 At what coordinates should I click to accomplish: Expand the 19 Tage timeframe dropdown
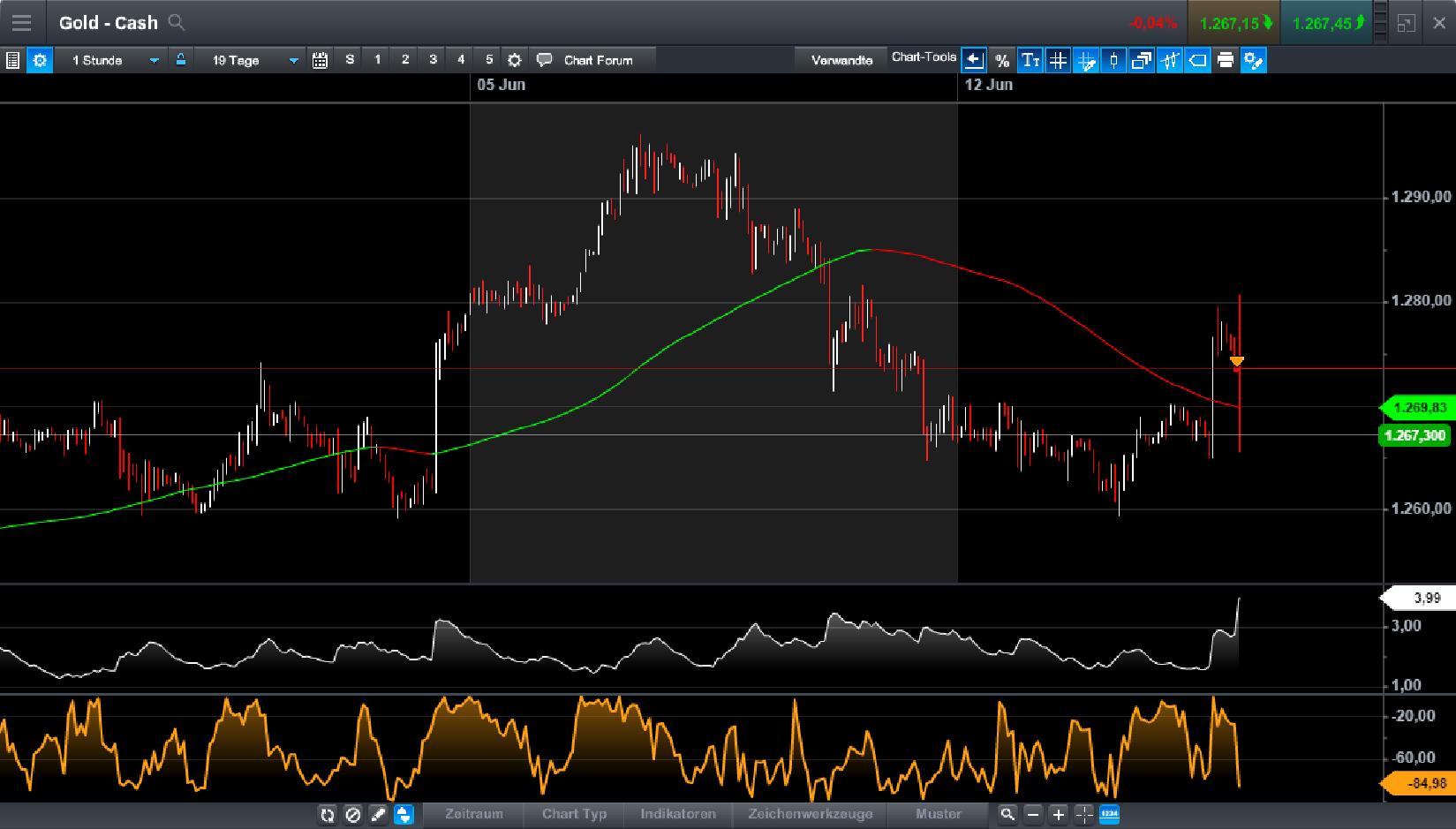(253, 60)
